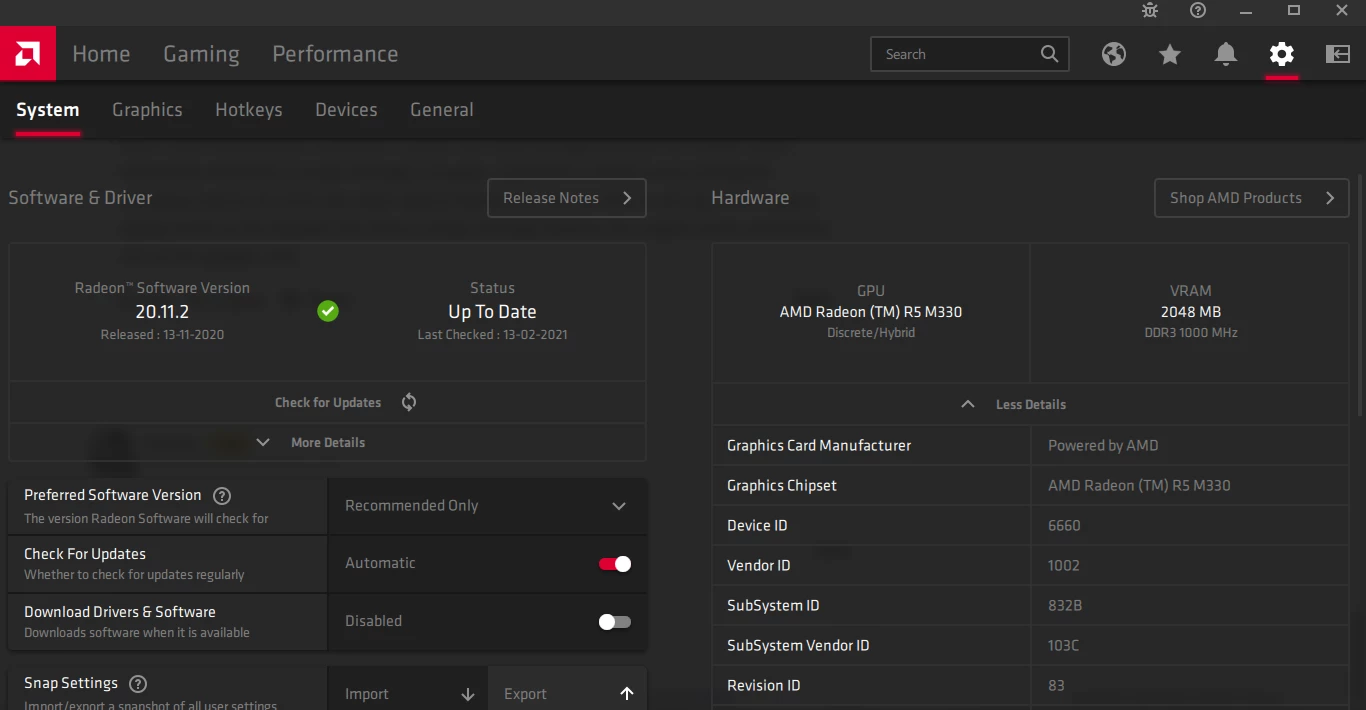Open the Performance menu
1366x710 pixels.
tap(335, 54)
